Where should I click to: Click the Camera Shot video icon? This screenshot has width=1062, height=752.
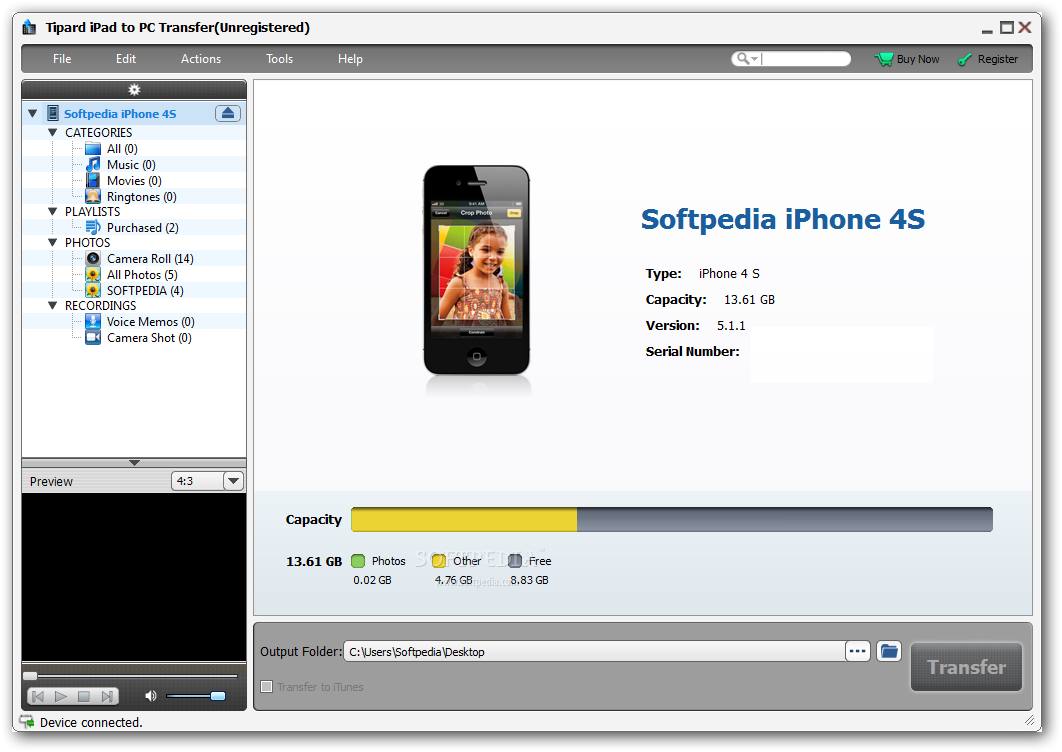tap(93, 337)
